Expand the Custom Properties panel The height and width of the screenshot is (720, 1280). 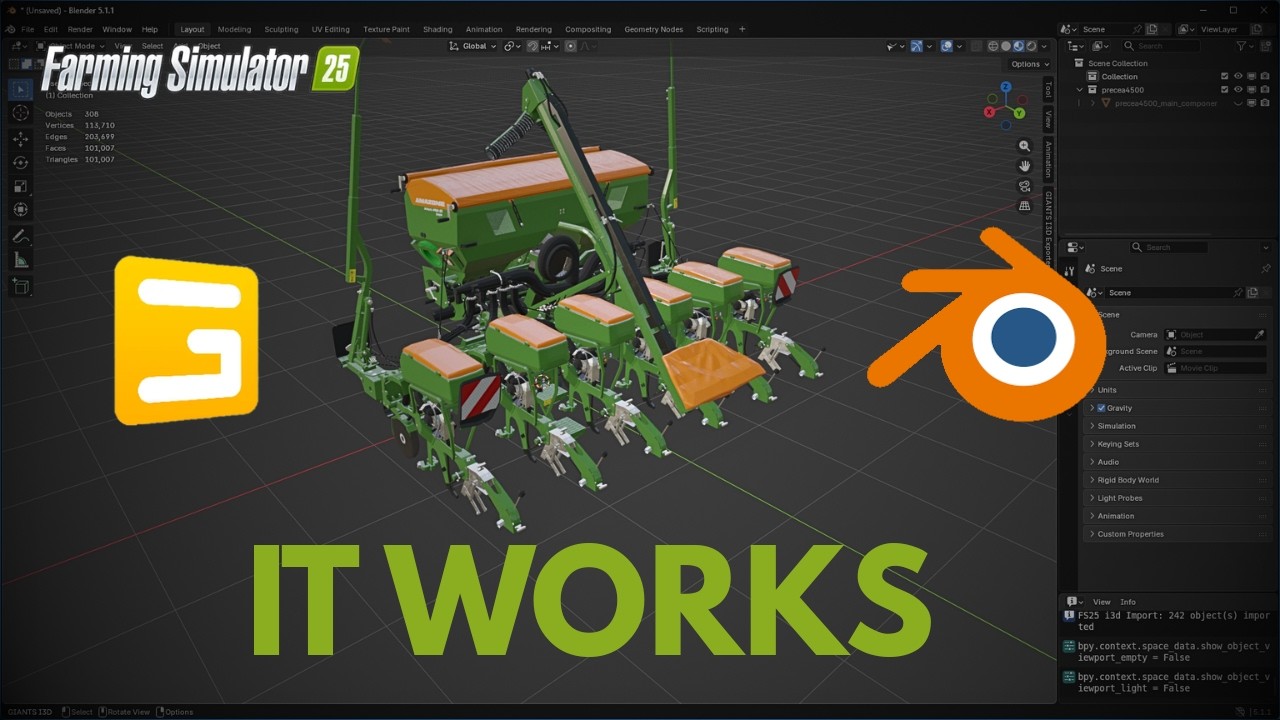point(1177,534)
